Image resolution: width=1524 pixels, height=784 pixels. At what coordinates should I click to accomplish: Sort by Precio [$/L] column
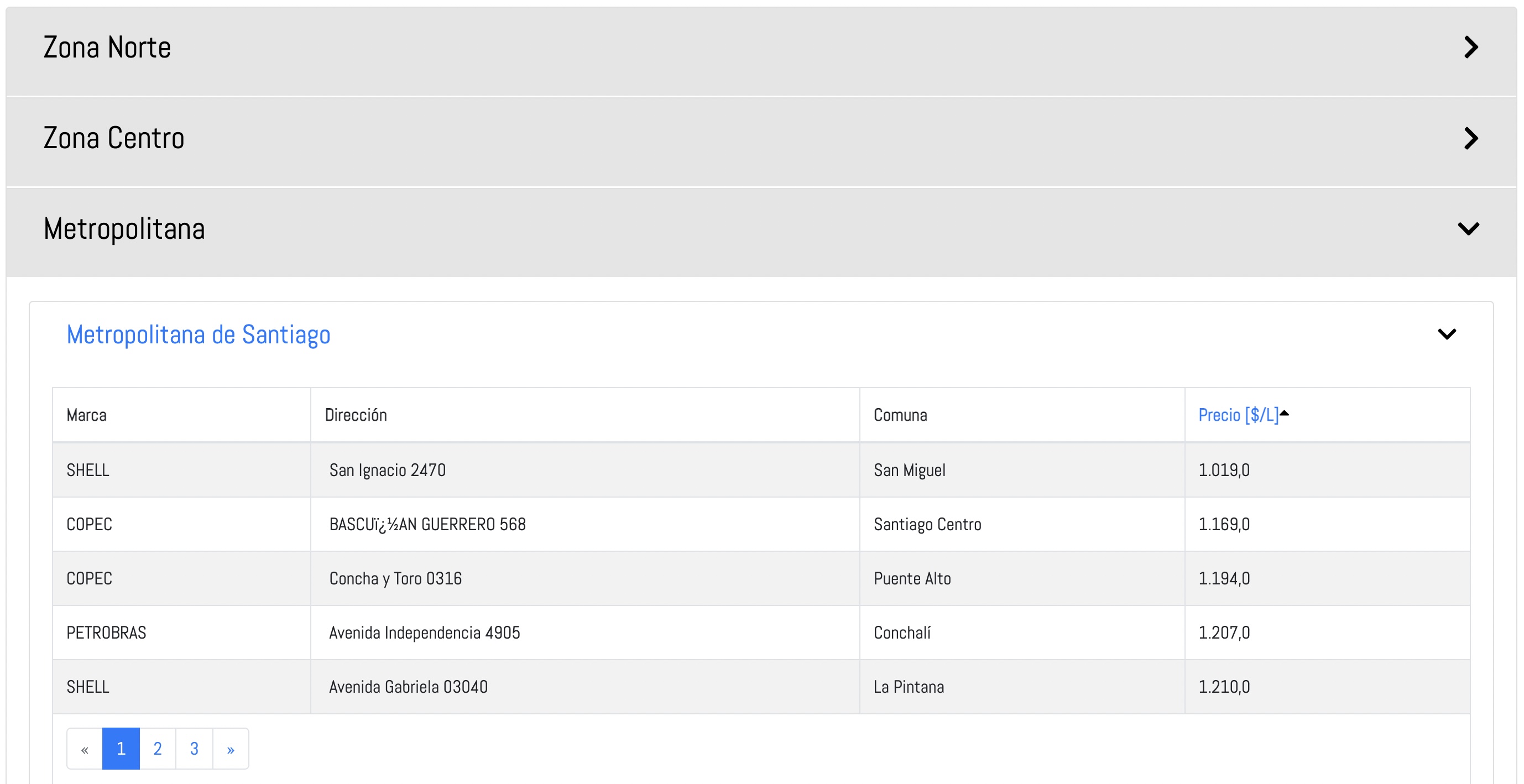(x=1238, y=415)
